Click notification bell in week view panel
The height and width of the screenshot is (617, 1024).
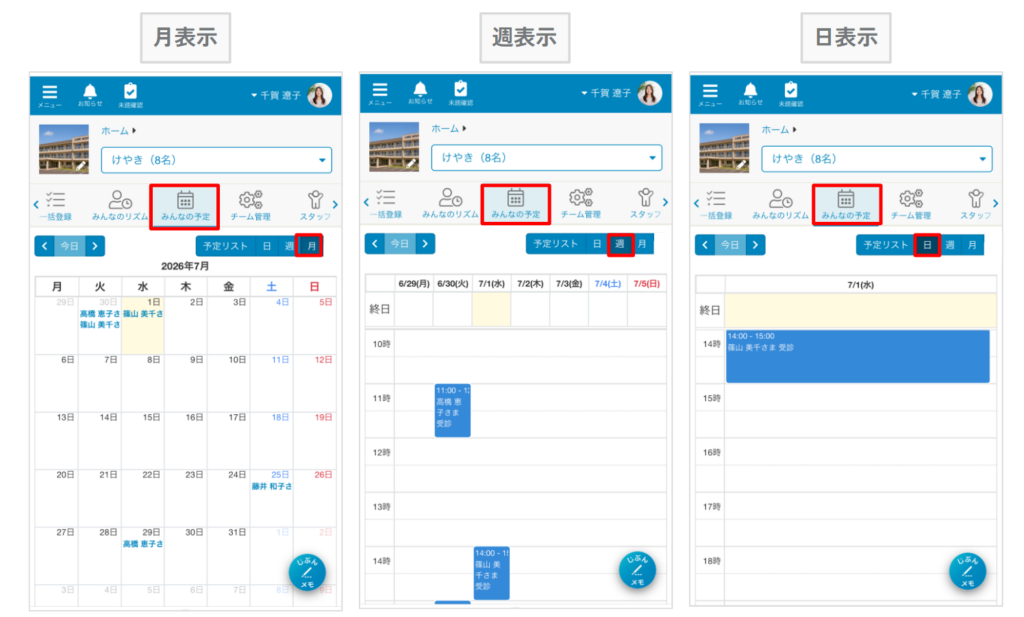click(x=421, y=93)
